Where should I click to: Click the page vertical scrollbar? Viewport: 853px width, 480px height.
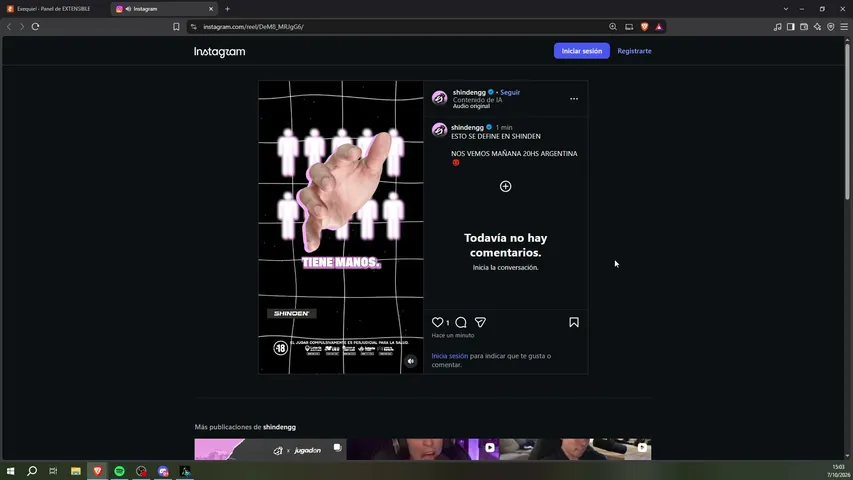coord(847,122)
